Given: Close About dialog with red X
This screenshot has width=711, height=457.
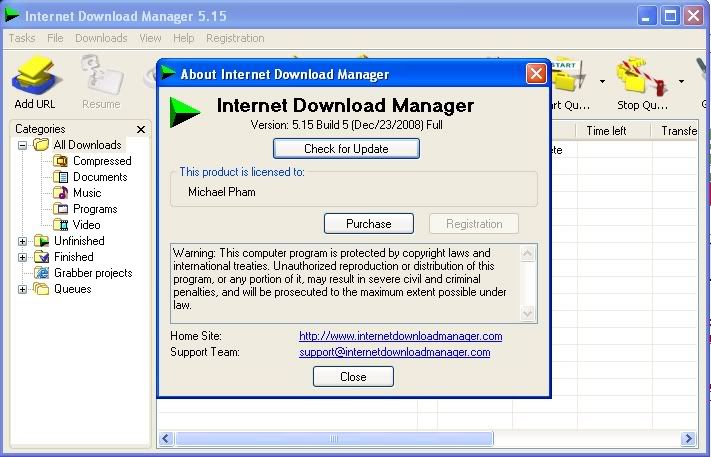Looking at the screenshot, I should [x=536, y=73].
